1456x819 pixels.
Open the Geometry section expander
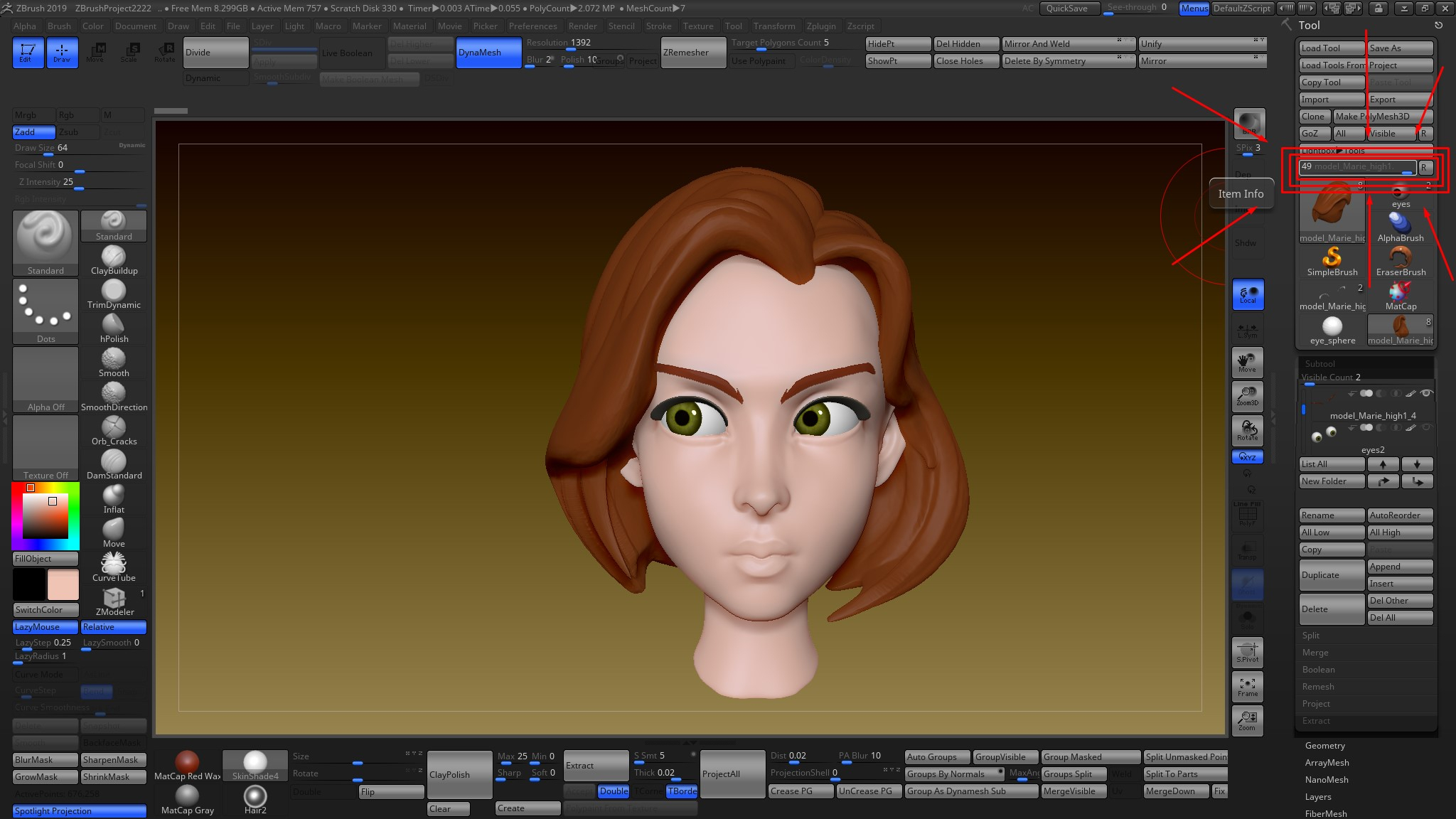click(1324, 745)
